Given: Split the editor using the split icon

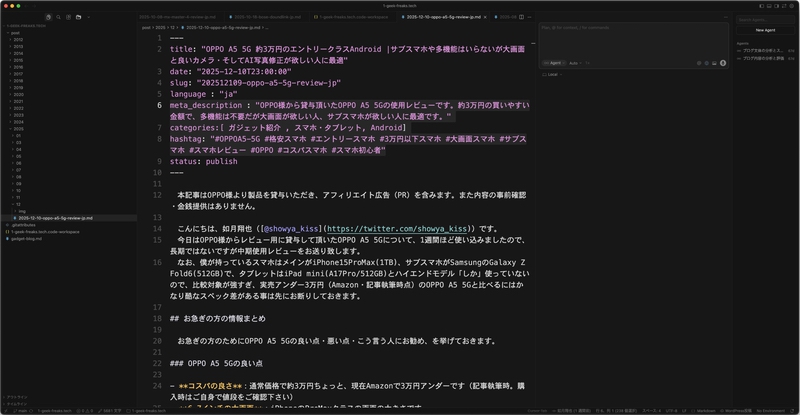Looking at the screenshot, I should (x=521, y=17).
